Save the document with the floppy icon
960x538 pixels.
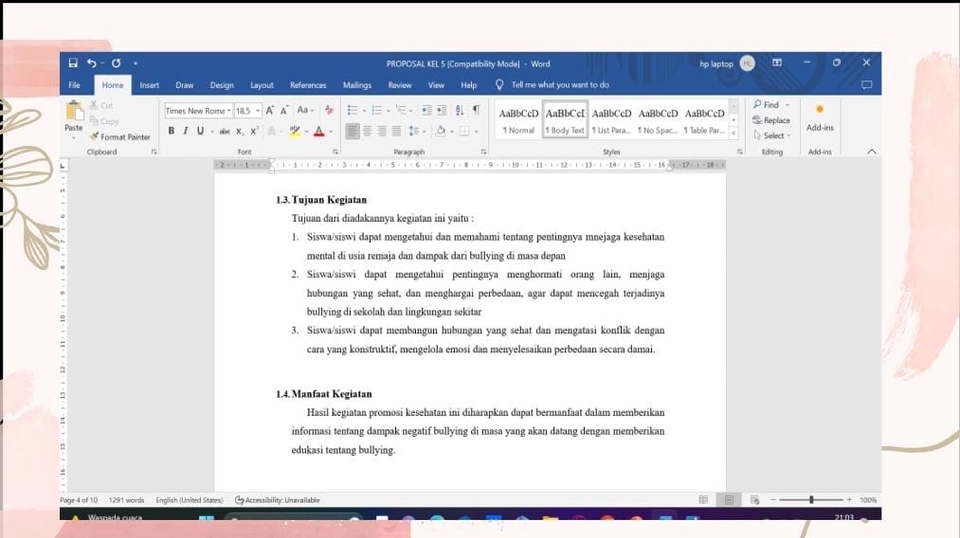pos(73,63)
